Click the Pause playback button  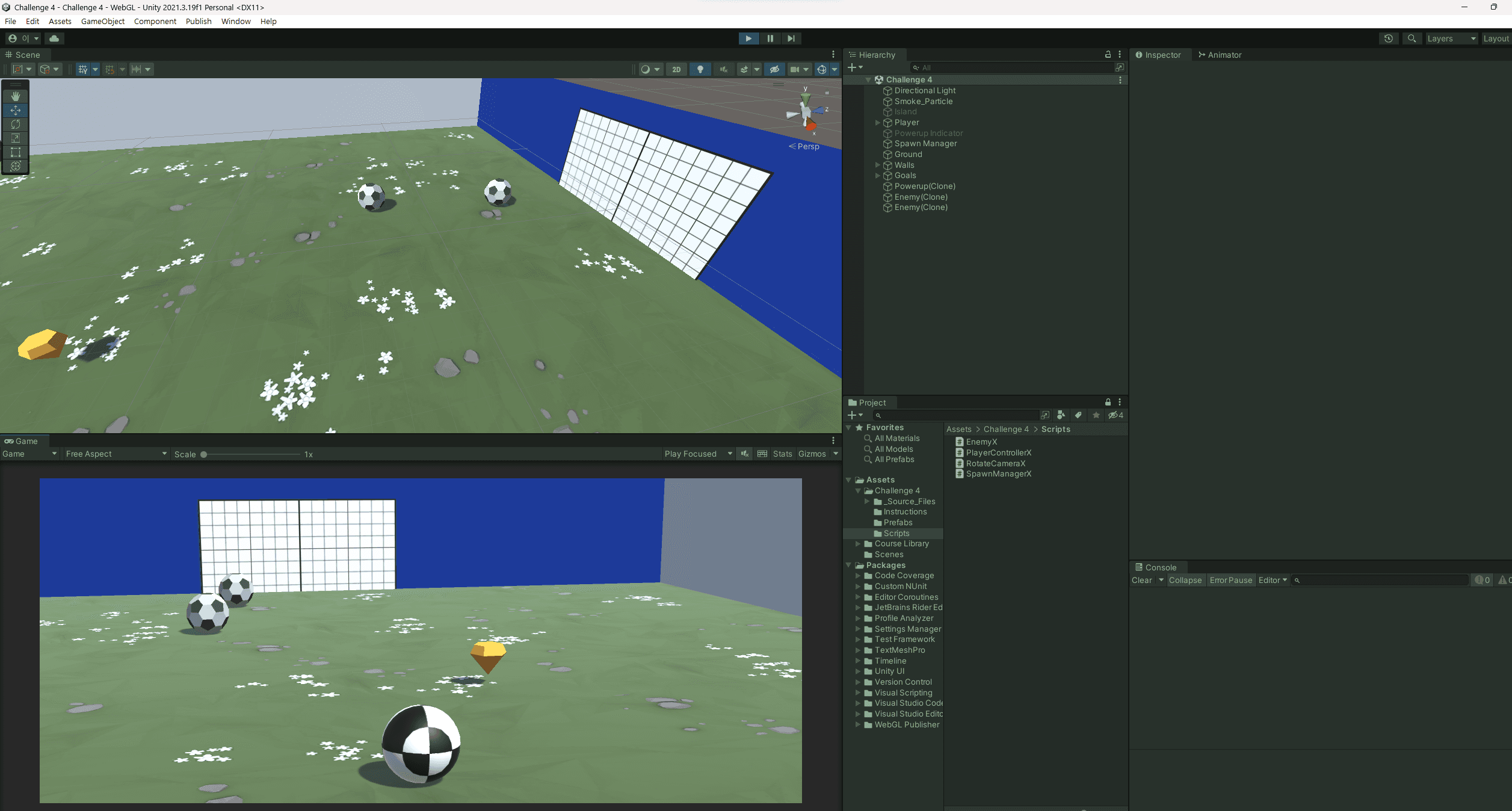tap(770, 39)
